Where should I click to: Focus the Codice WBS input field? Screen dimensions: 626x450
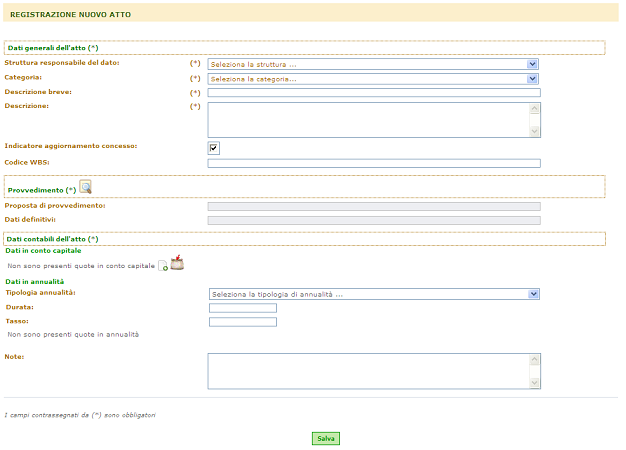(374, 163)
